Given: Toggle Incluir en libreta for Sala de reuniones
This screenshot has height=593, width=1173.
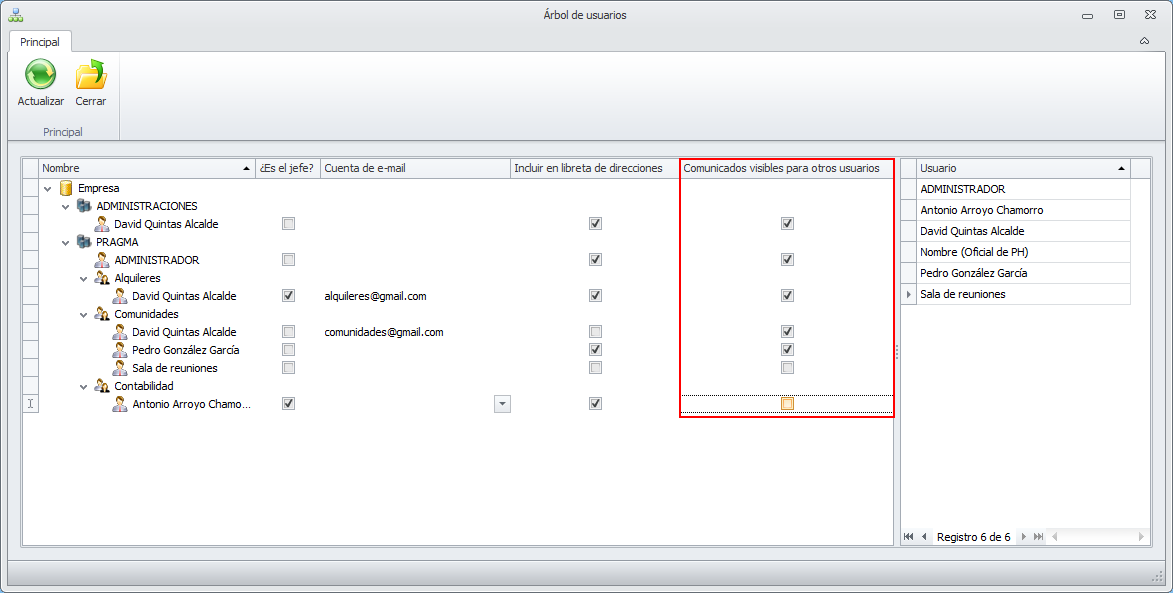Looking at the screenshot, I should click(x=595, y=367).
